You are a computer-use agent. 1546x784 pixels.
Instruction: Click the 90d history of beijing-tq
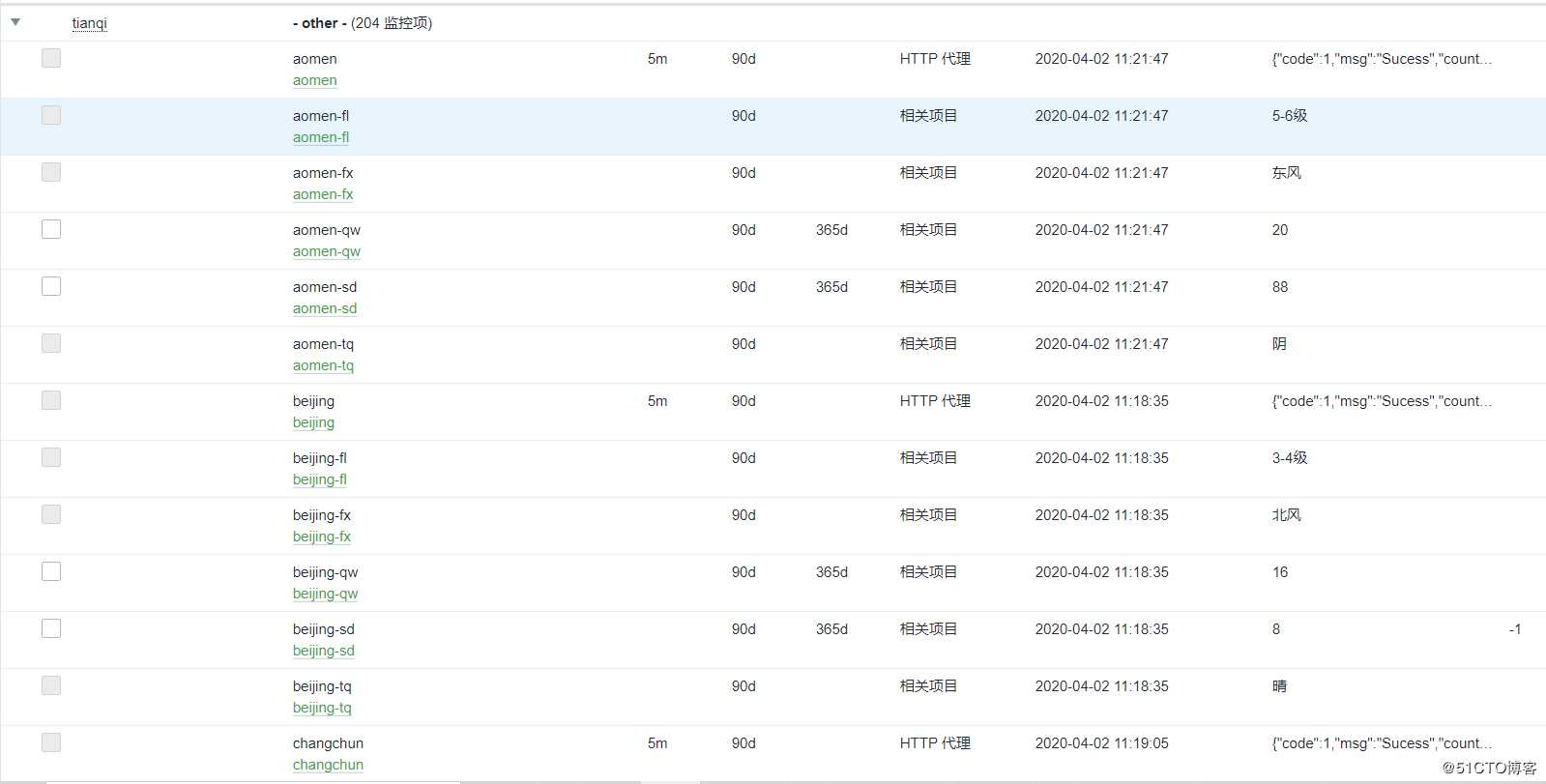pos(744,686)
